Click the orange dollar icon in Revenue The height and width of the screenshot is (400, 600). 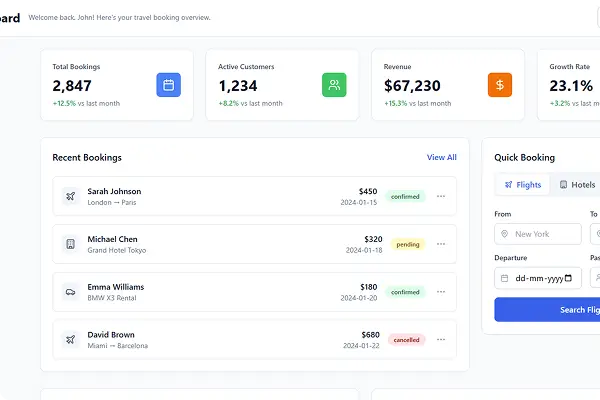click(500, 85)
